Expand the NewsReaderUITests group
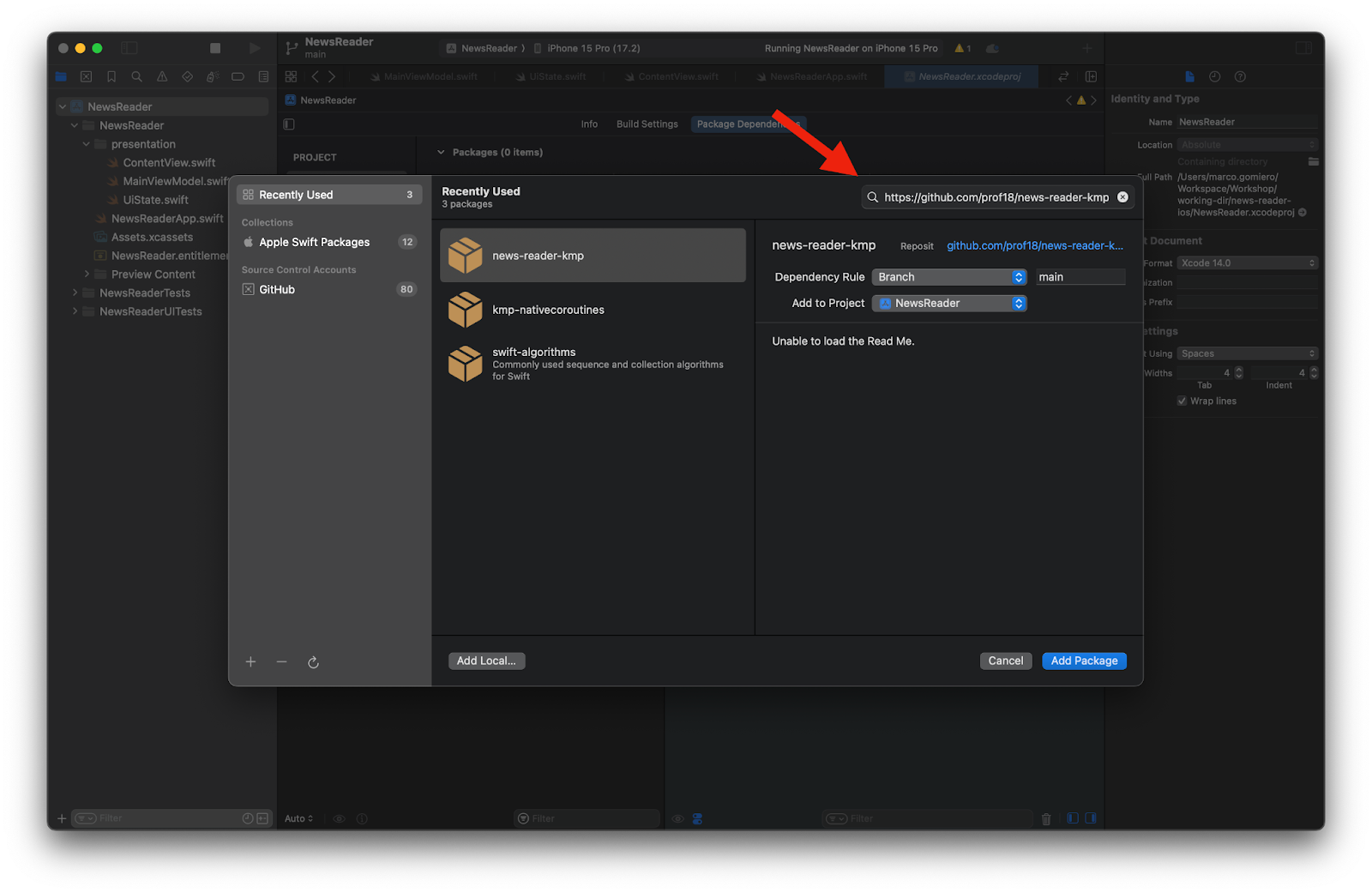 tap(75, 311)
